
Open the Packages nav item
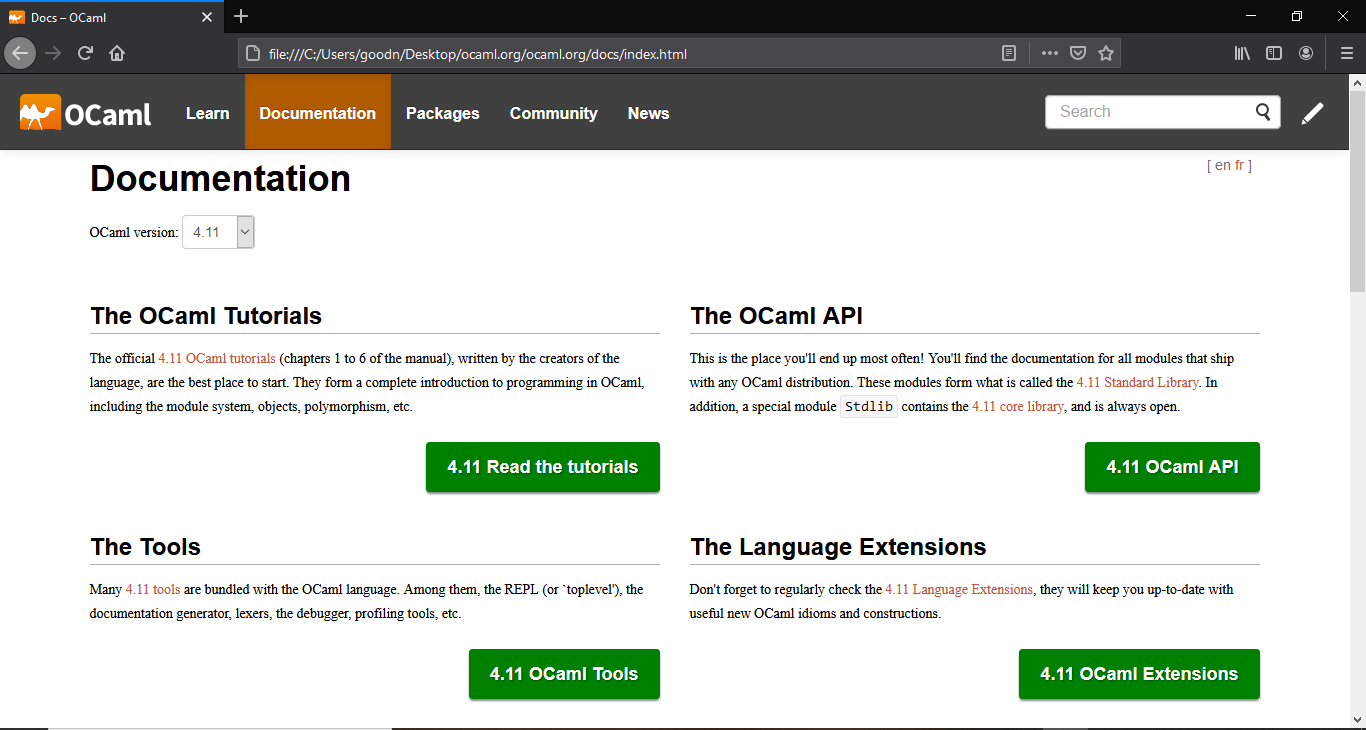click(x=443, y=113)
